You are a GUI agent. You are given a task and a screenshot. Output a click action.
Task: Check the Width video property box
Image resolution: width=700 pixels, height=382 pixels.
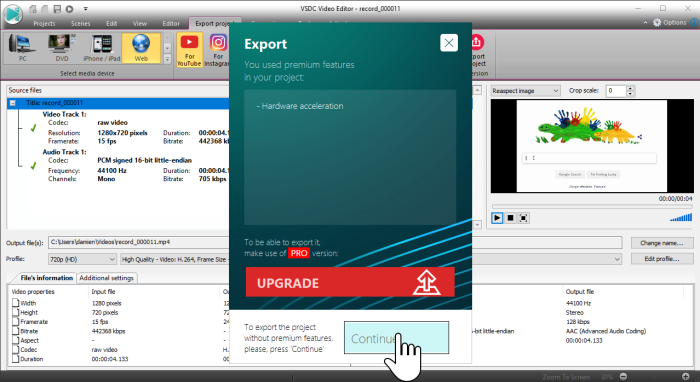[x=16, y=303]
